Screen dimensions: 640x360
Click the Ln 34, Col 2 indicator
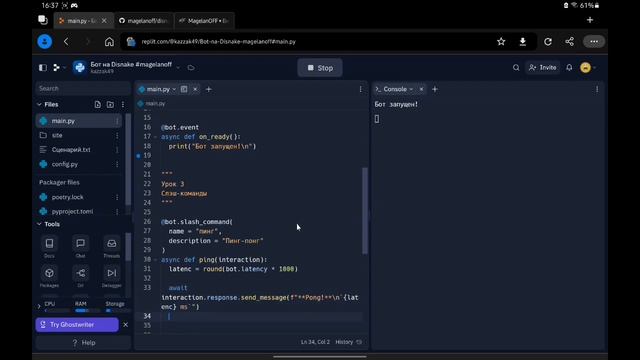[x=315, y=342]
